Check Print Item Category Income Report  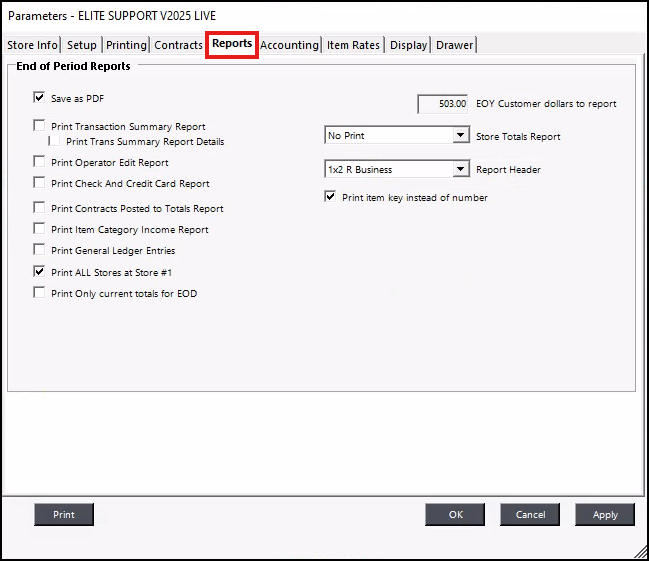coord(39,229)
